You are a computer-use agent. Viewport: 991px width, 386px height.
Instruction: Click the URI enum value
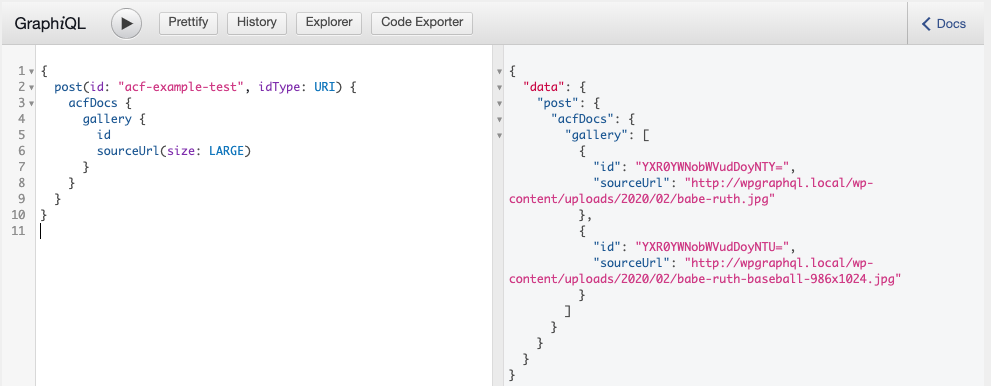(324, 87)
